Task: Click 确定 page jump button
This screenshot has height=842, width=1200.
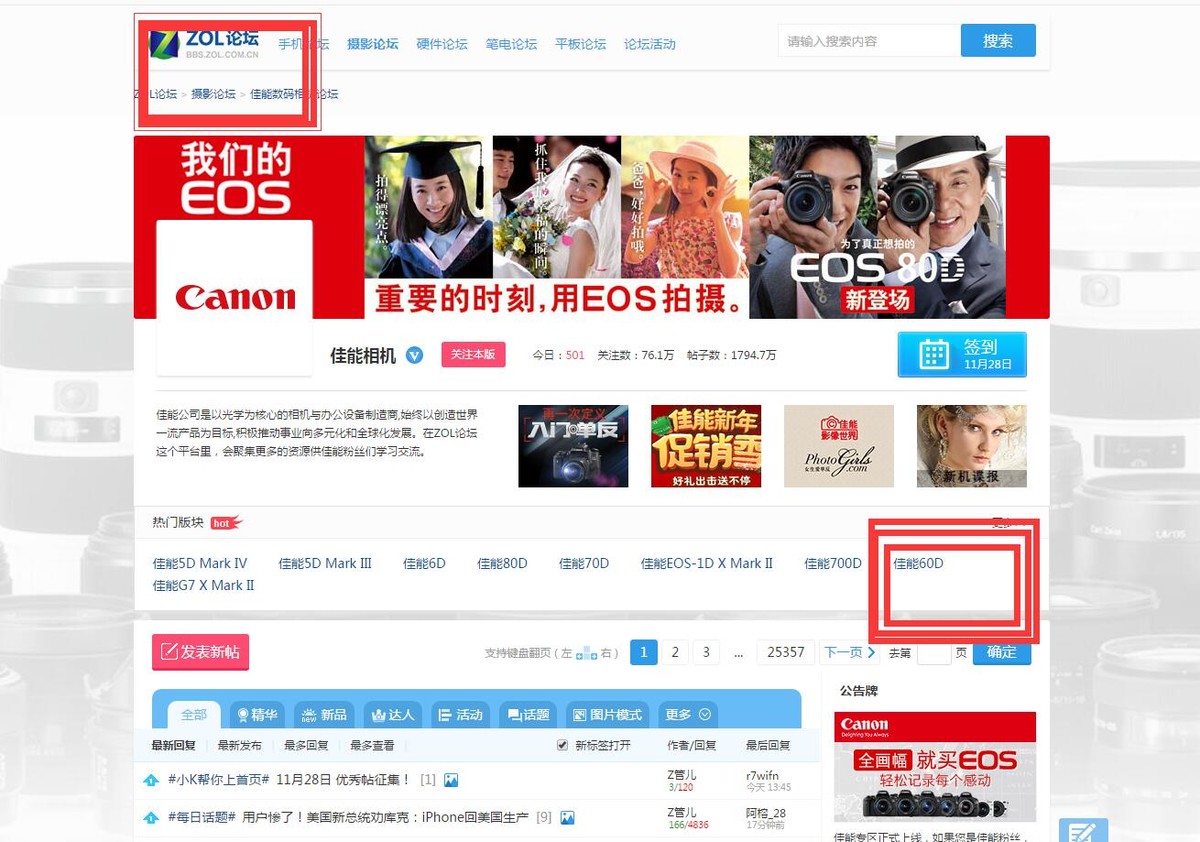Action: (1002, 652)
